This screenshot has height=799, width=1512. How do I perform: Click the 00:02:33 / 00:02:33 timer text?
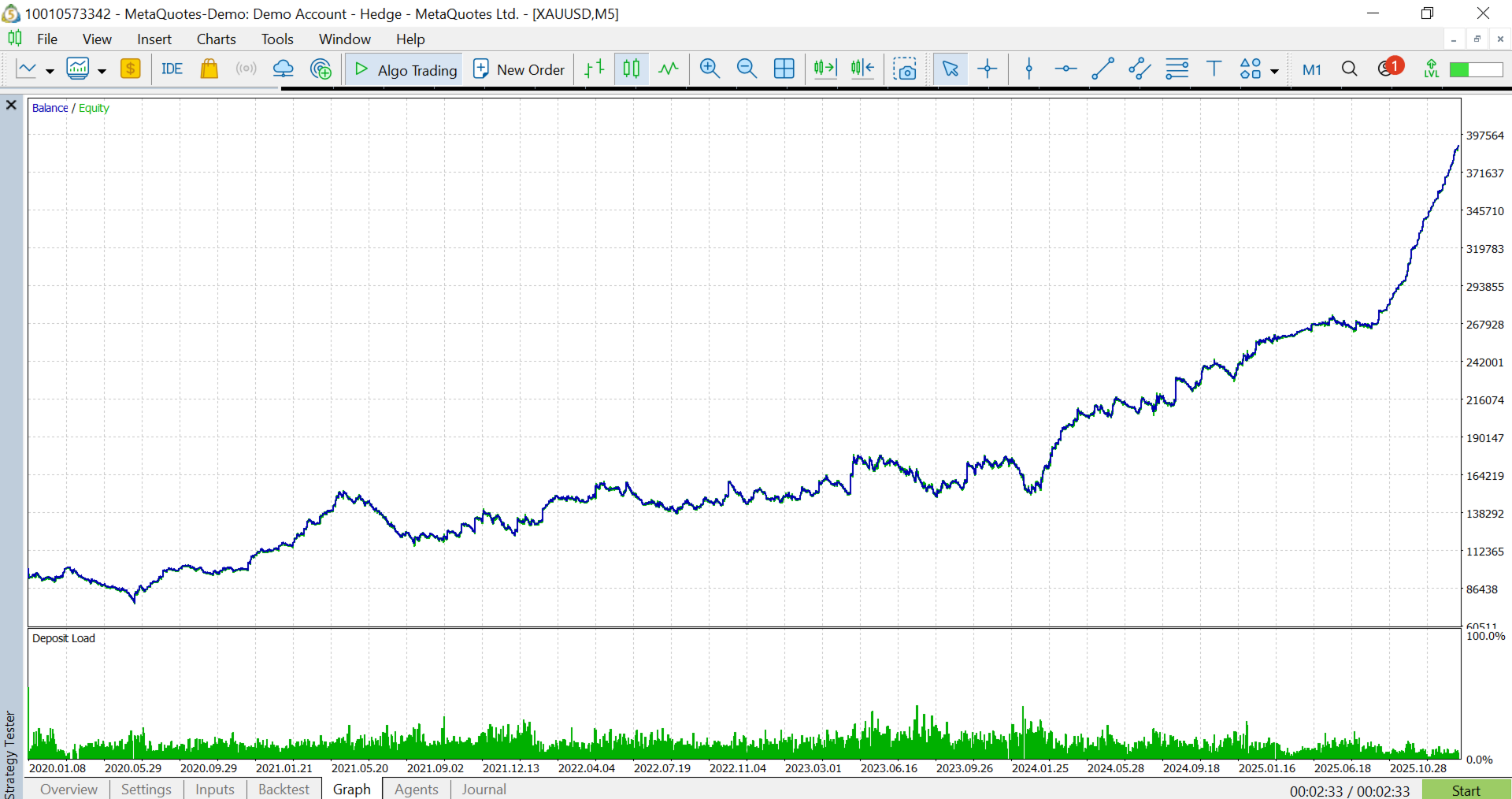coord(1350,790)
